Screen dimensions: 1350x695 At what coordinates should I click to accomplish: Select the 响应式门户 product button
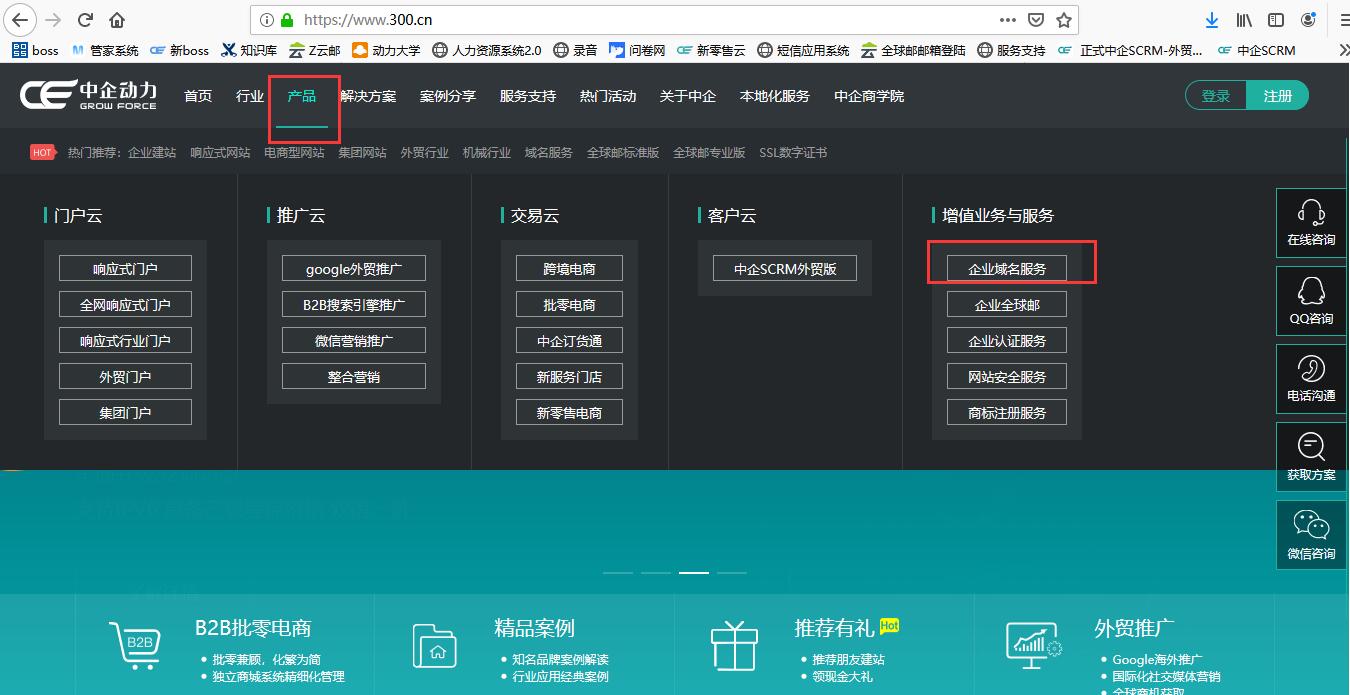click(x=125, y=268)
